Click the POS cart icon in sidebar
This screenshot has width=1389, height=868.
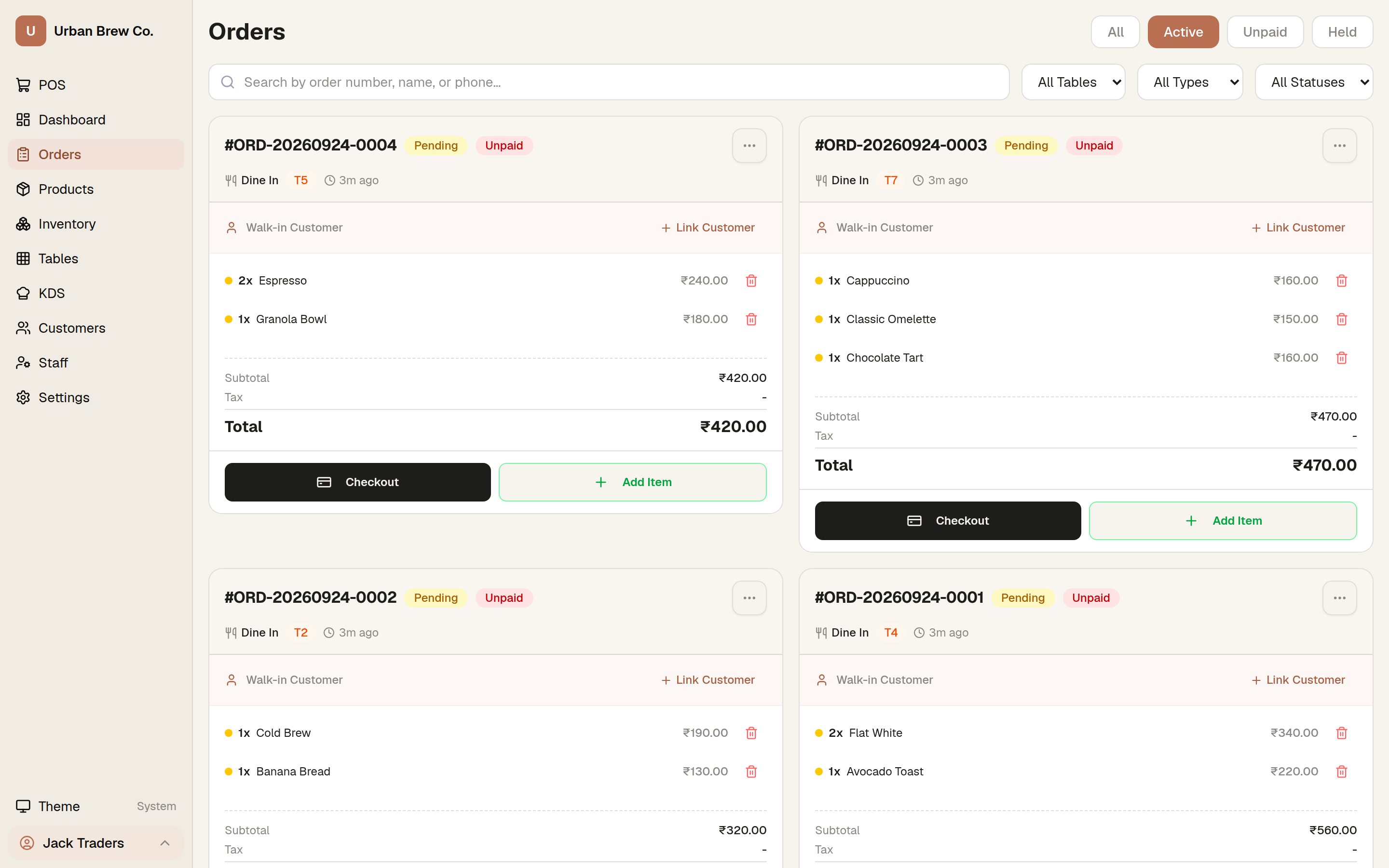pos(23,85)
